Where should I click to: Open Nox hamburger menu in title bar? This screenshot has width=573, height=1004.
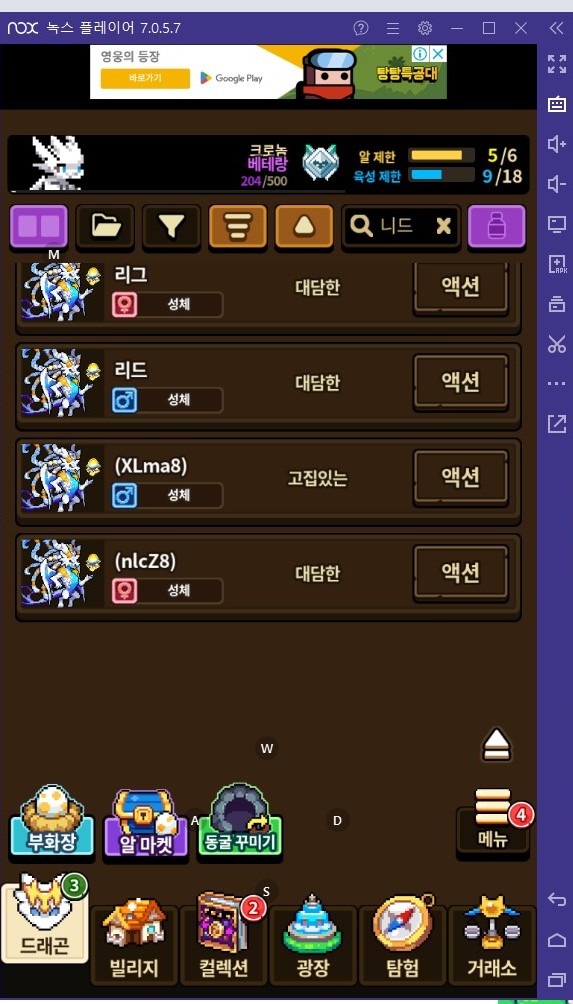pyautogui.click(x=393, y=28)
